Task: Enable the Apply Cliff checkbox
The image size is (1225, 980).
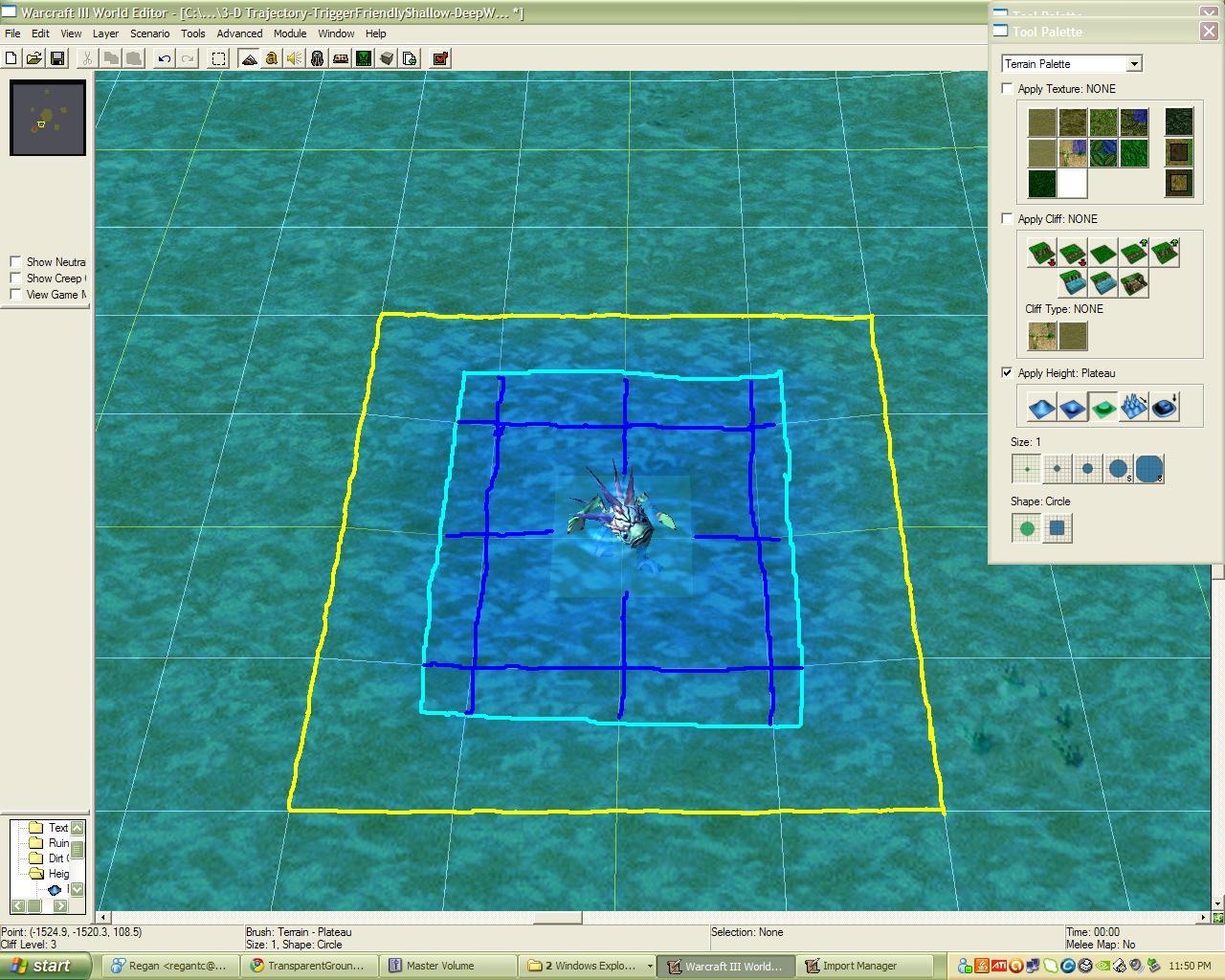Action: tap(1007, 218)
